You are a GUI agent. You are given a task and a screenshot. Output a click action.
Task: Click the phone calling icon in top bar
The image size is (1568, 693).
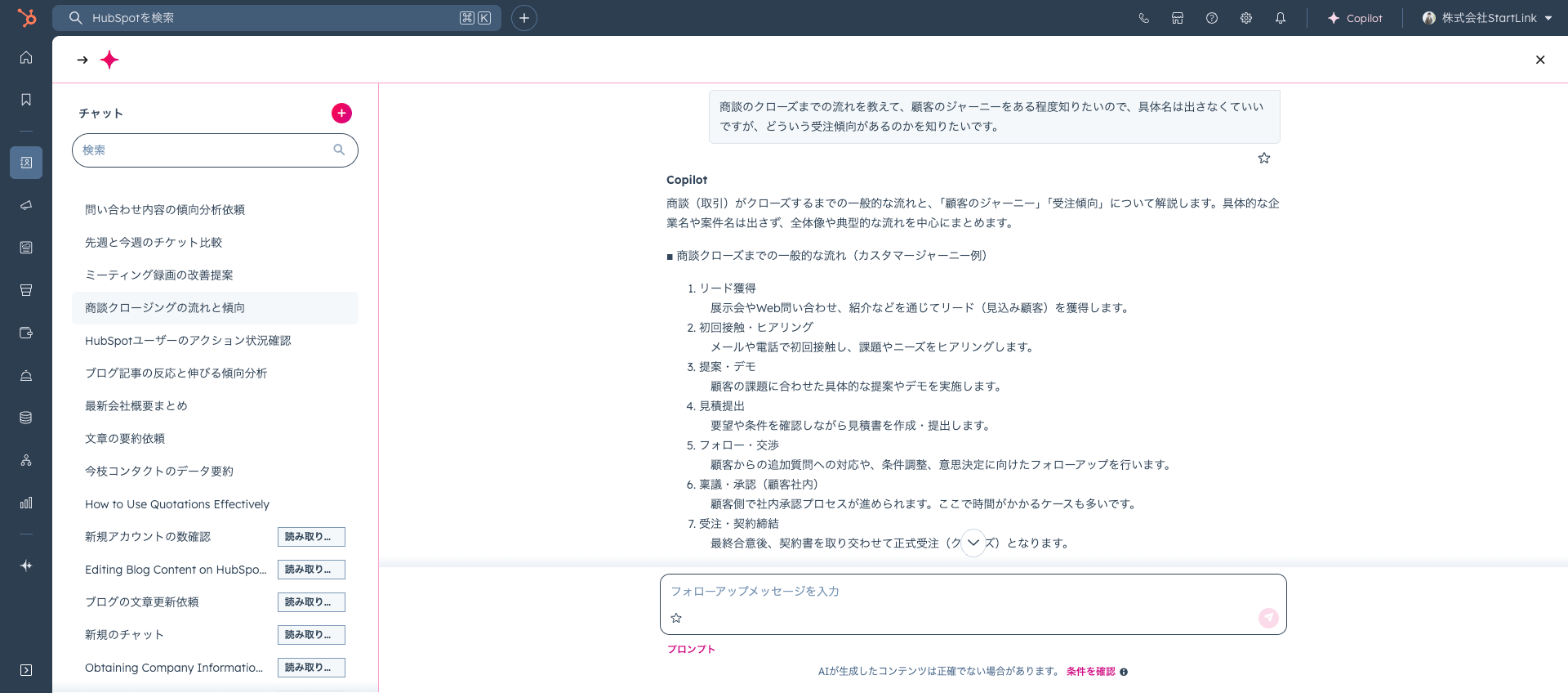pyautogui.click(x=1143, y=18)
